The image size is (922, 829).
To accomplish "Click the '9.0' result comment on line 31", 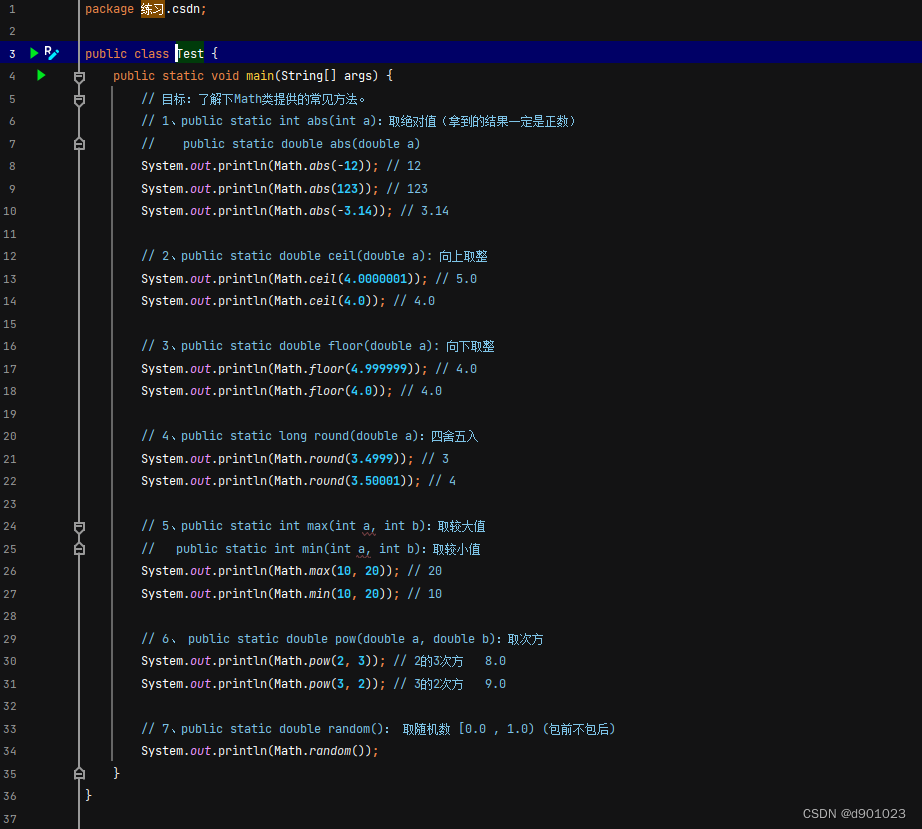I will click(x=495, y=684).
